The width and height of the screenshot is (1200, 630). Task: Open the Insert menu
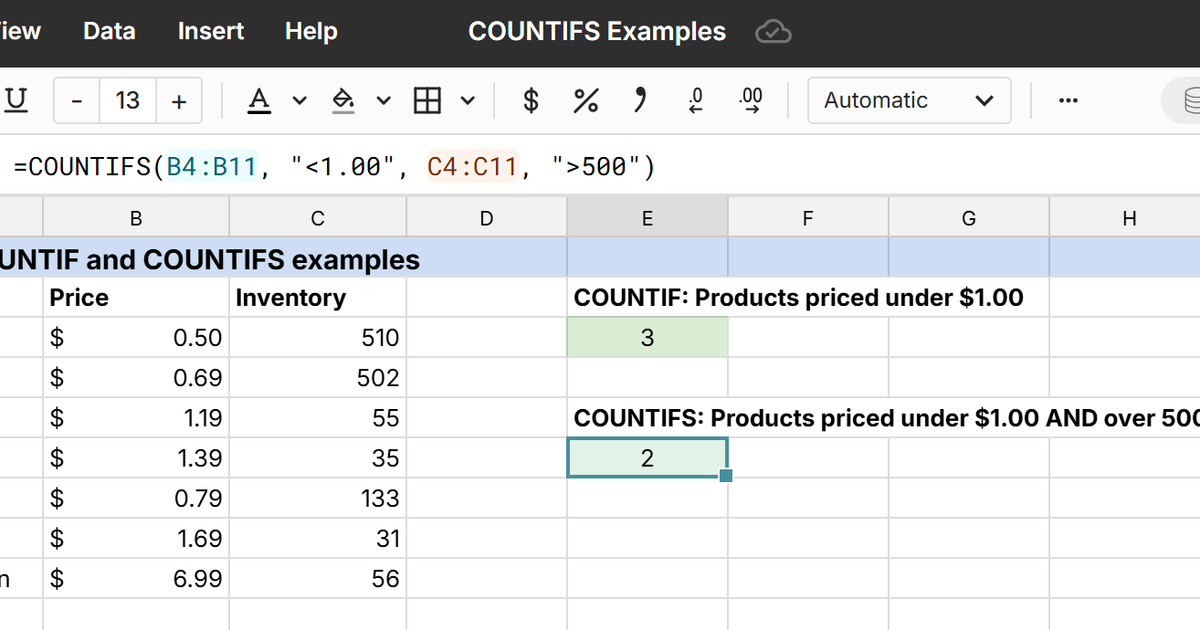point(211,31)
